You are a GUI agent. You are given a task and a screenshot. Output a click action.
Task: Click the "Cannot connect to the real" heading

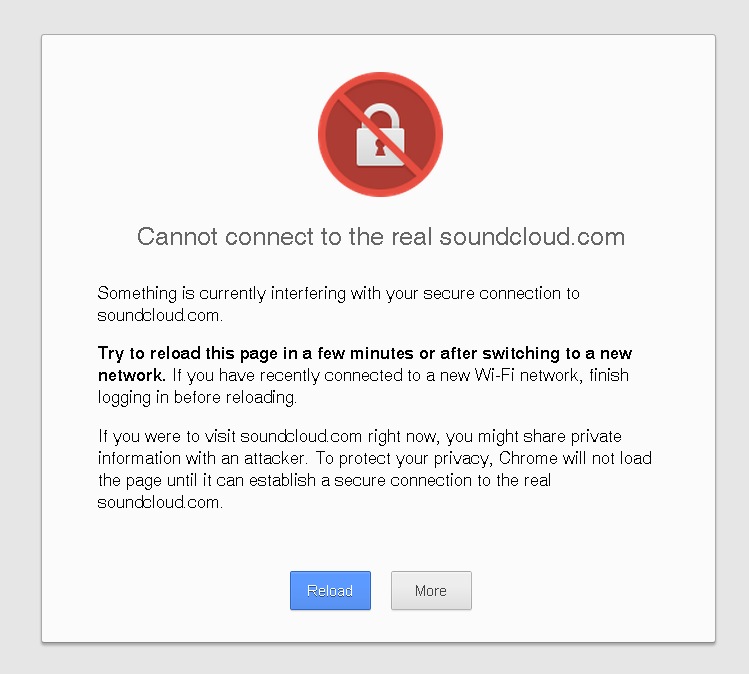[286, 237]
